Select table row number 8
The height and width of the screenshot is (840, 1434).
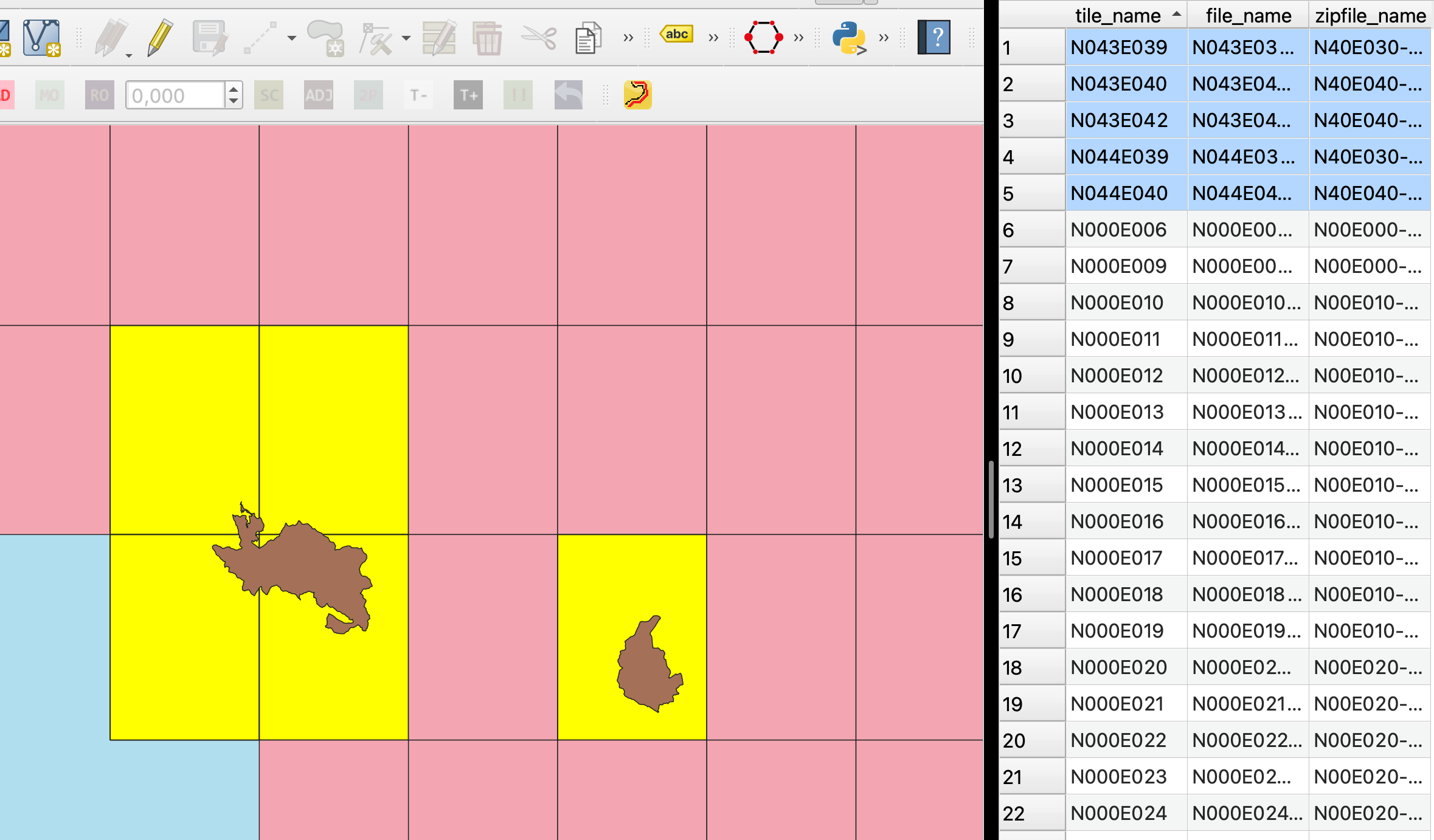1031,303
